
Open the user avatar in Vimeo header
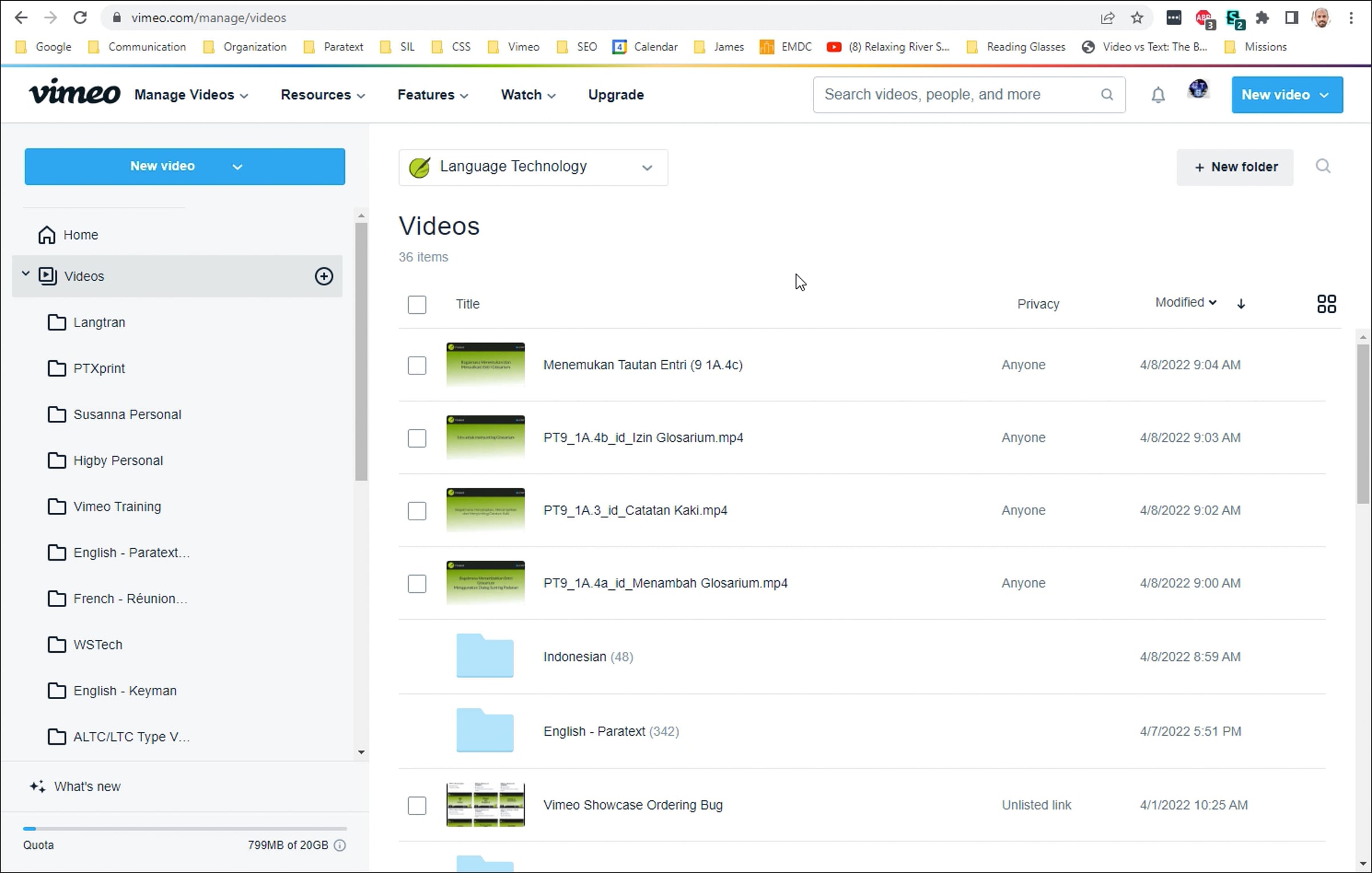click(1198, 89)
